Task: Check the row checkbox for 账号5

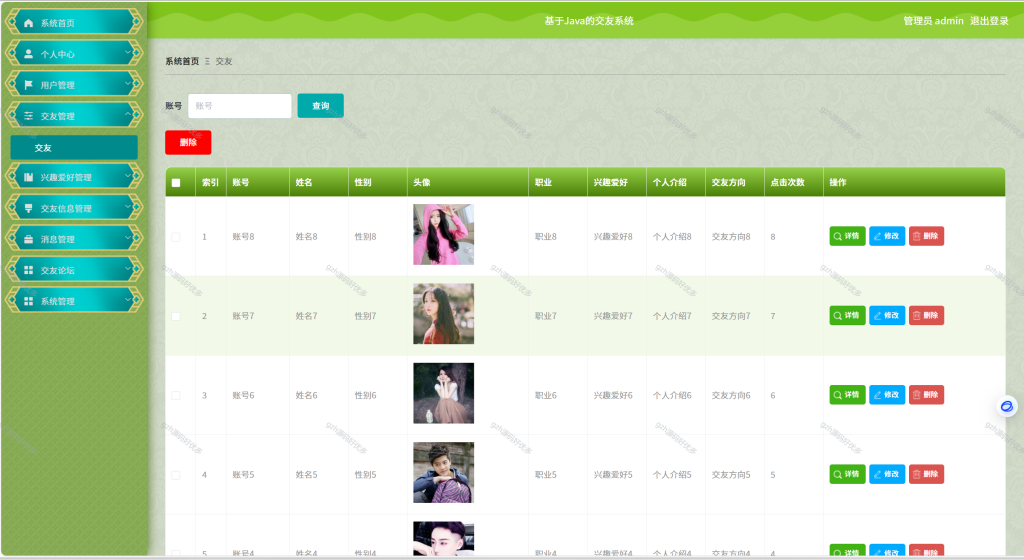Action: (x=176, y=475)
